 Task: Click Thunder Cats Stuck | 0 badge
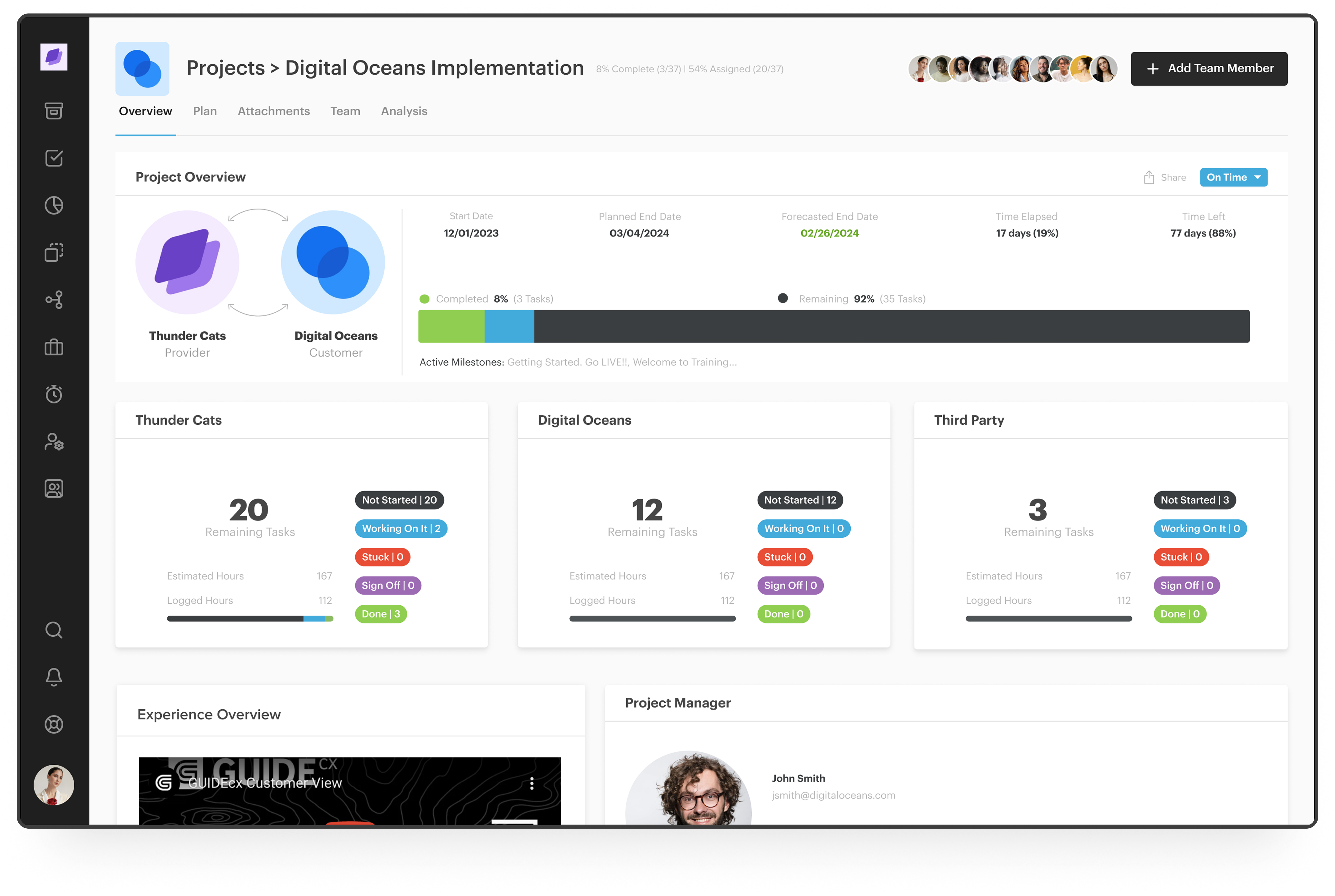(382, 557)
